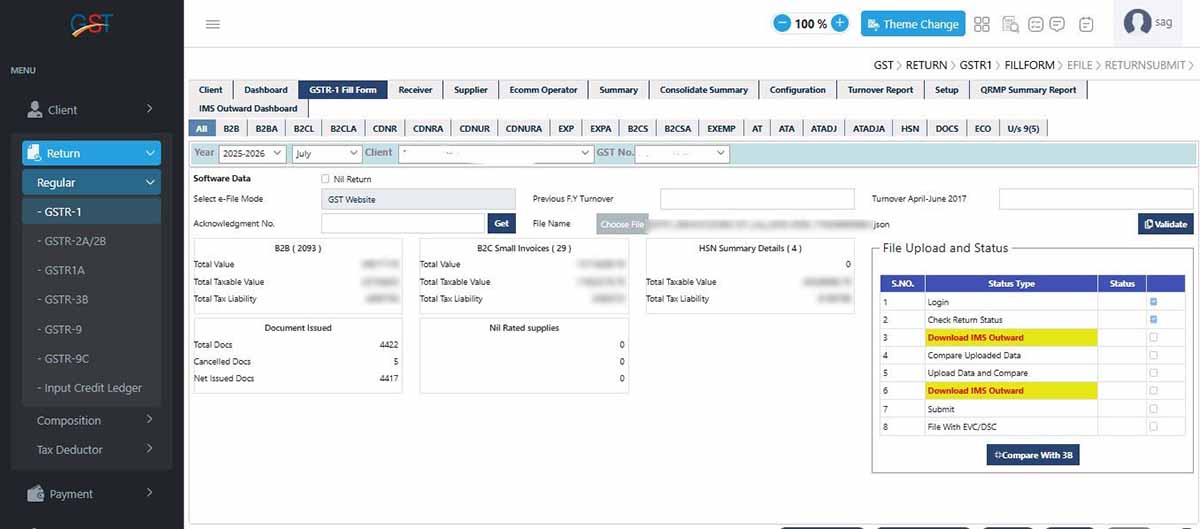The width and height of the screenshot is (1200, 529).
Task: Open the grid apps icon
Action: pos(982,24)
